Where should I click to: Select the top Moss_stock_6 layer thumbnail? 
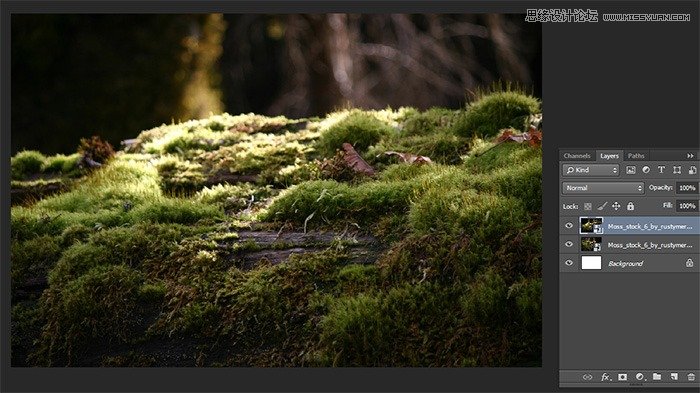pos(591,226)
